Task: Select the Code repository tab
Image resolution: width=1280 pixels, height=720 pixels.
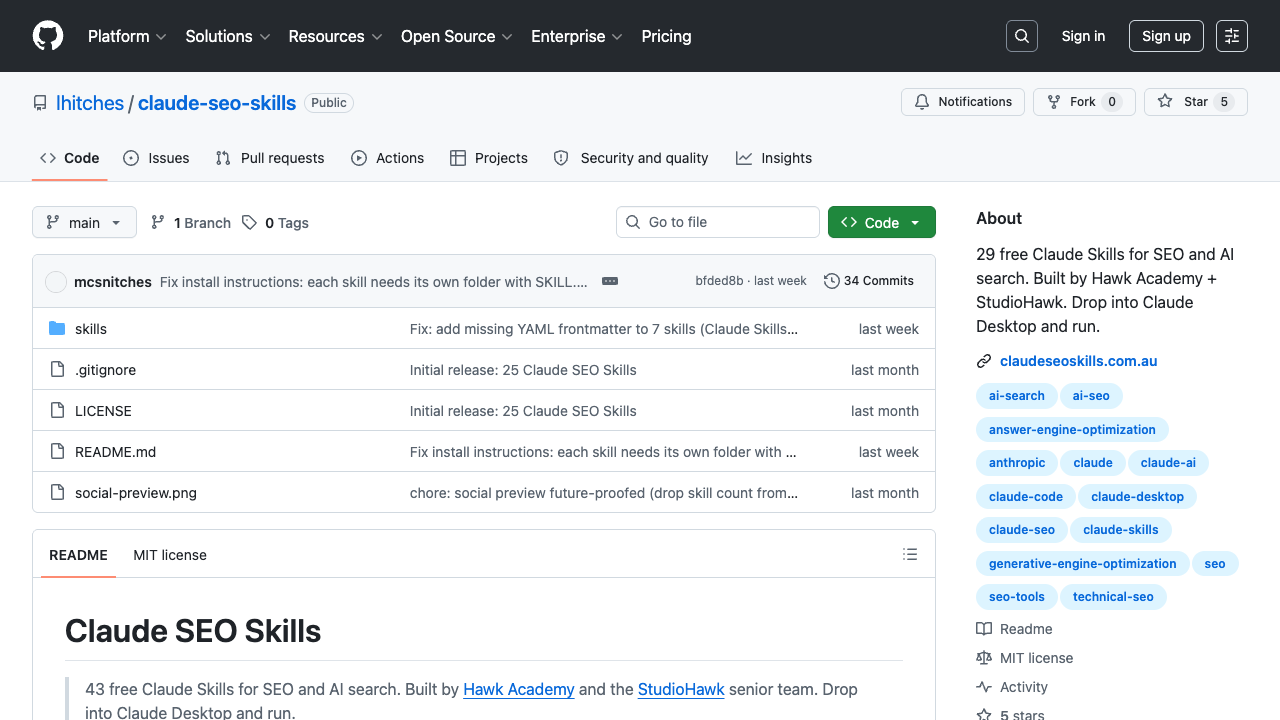Action: pyautogui.click(x=70, y=158)
